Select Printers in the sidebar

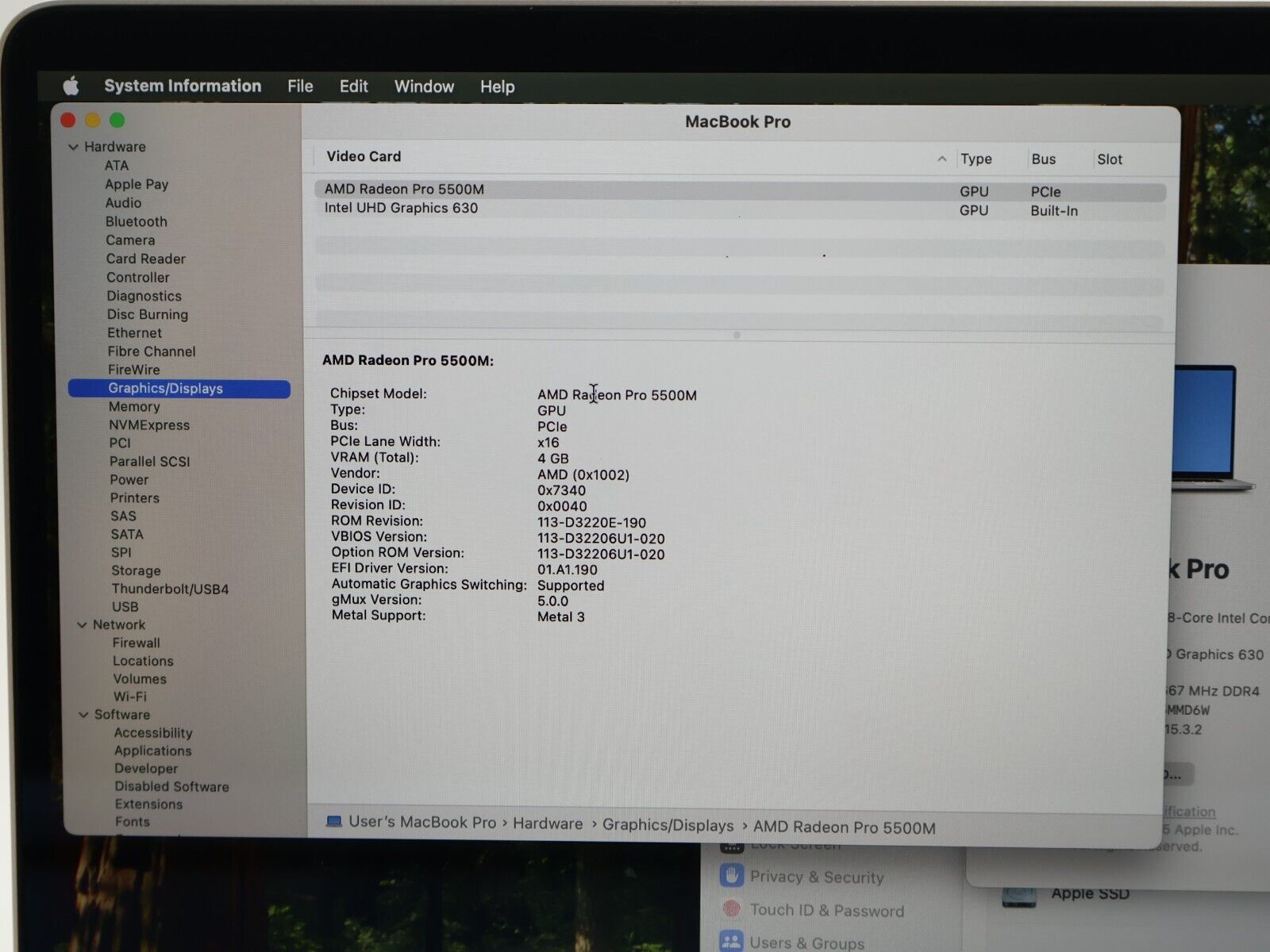135,497
